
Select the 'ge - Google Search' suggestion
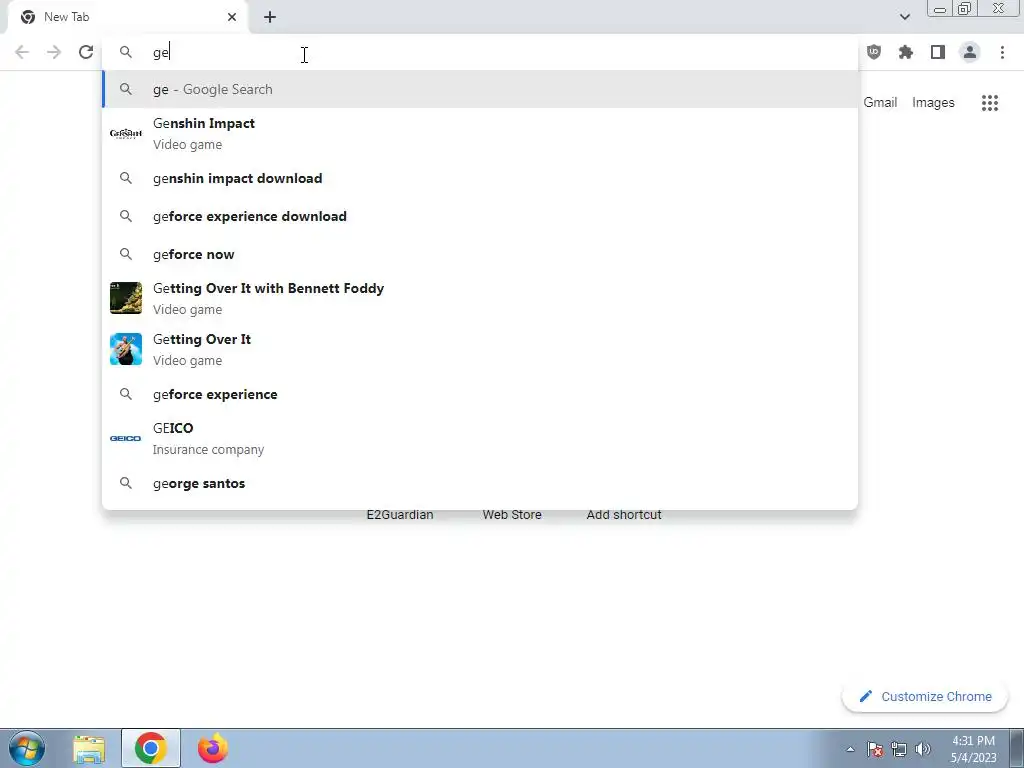click(x=480, y=89)
